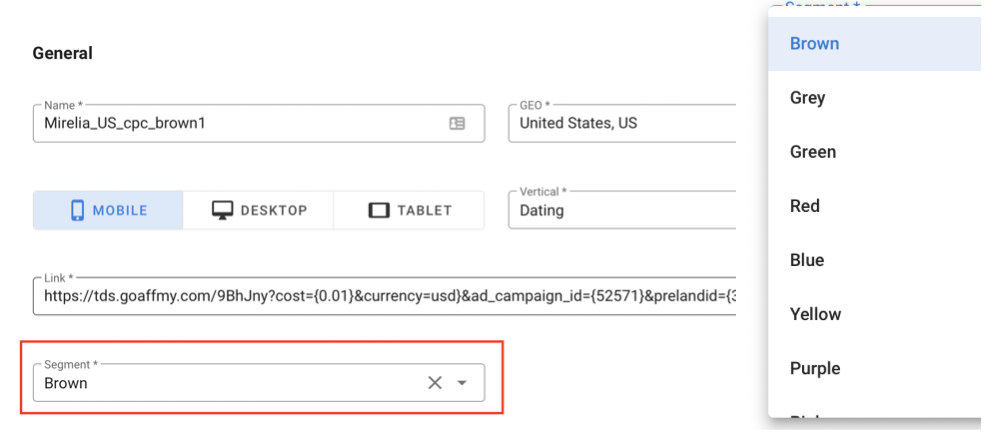Open the Vertical combo box

coord(622,210)
